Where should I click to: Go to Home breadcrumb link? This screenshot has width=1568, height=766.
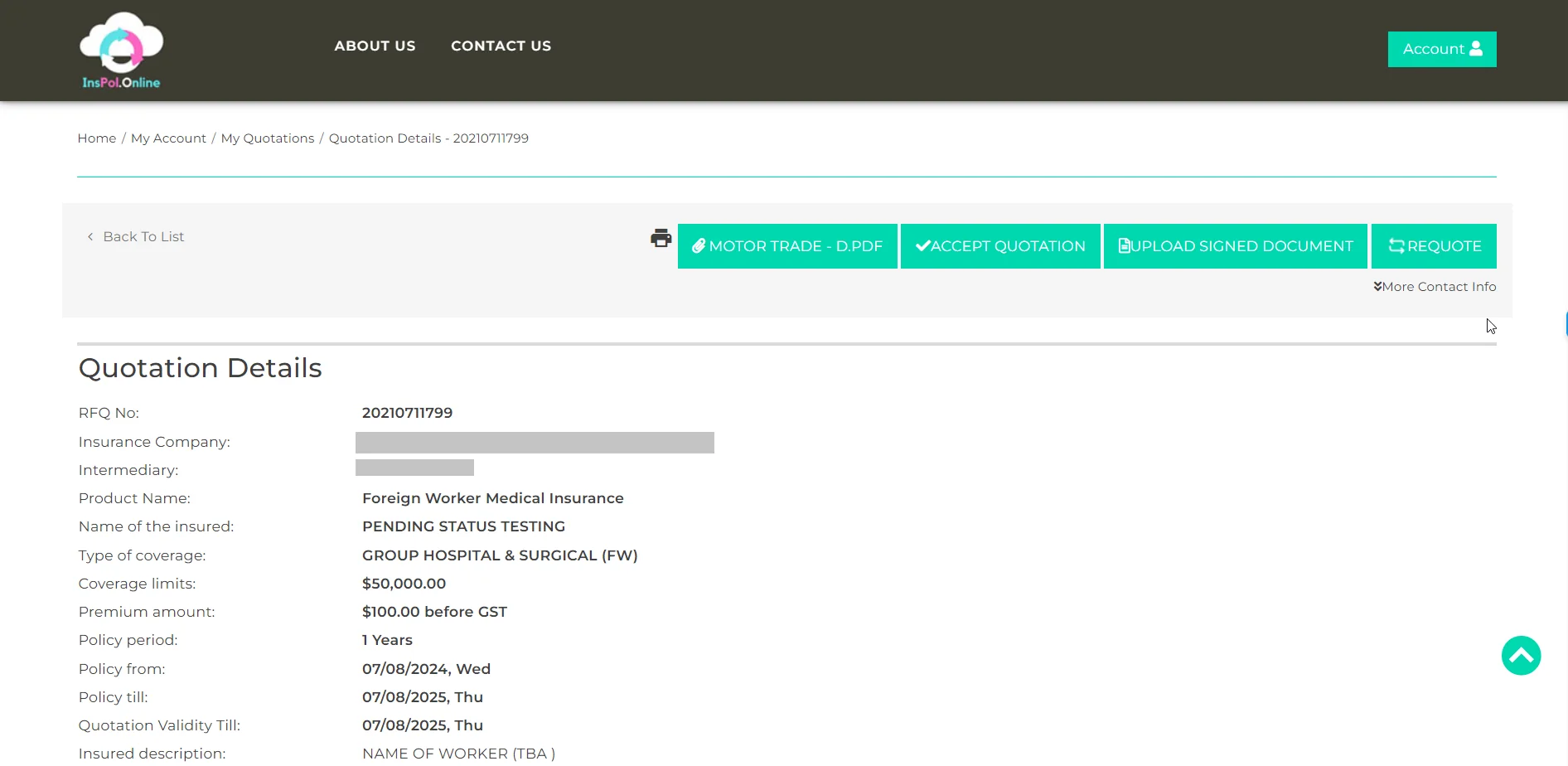[x=97, y=138]
